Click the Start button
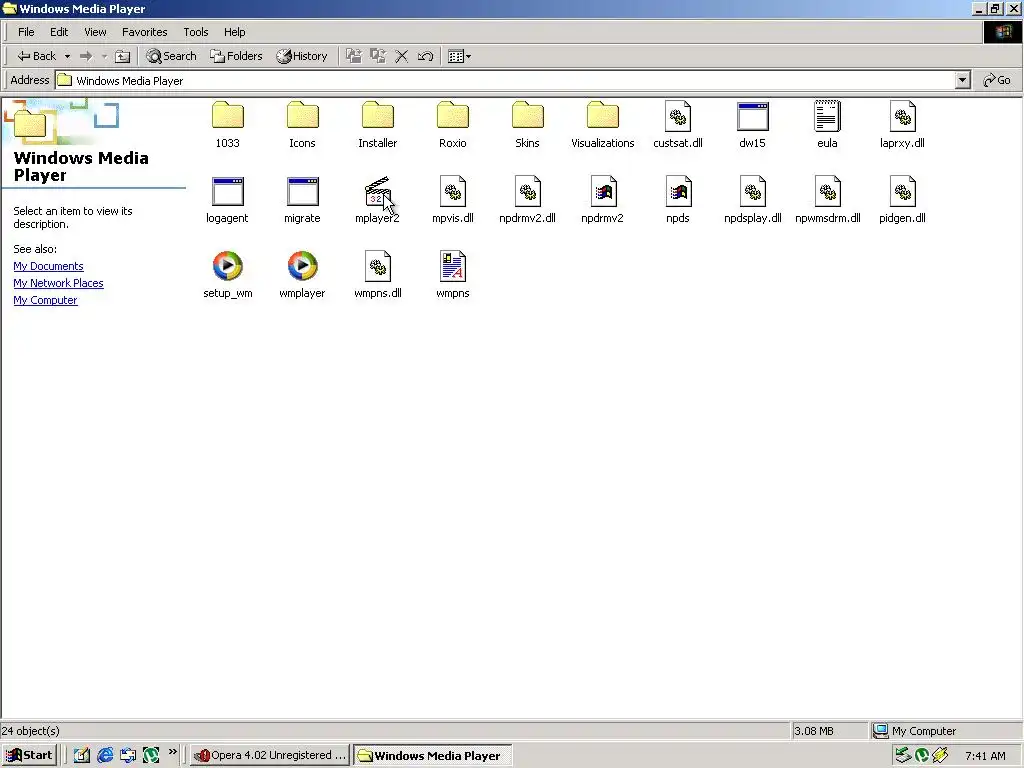Screen dimensions: 1024x768 (29, 756)
